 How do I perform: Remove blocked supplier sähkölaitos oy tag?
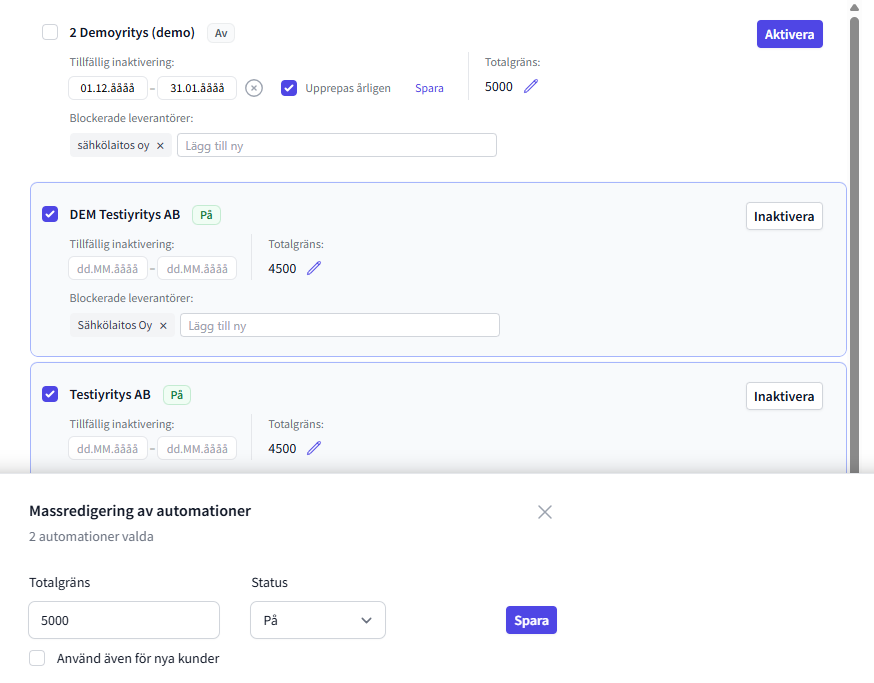[161, 146]
